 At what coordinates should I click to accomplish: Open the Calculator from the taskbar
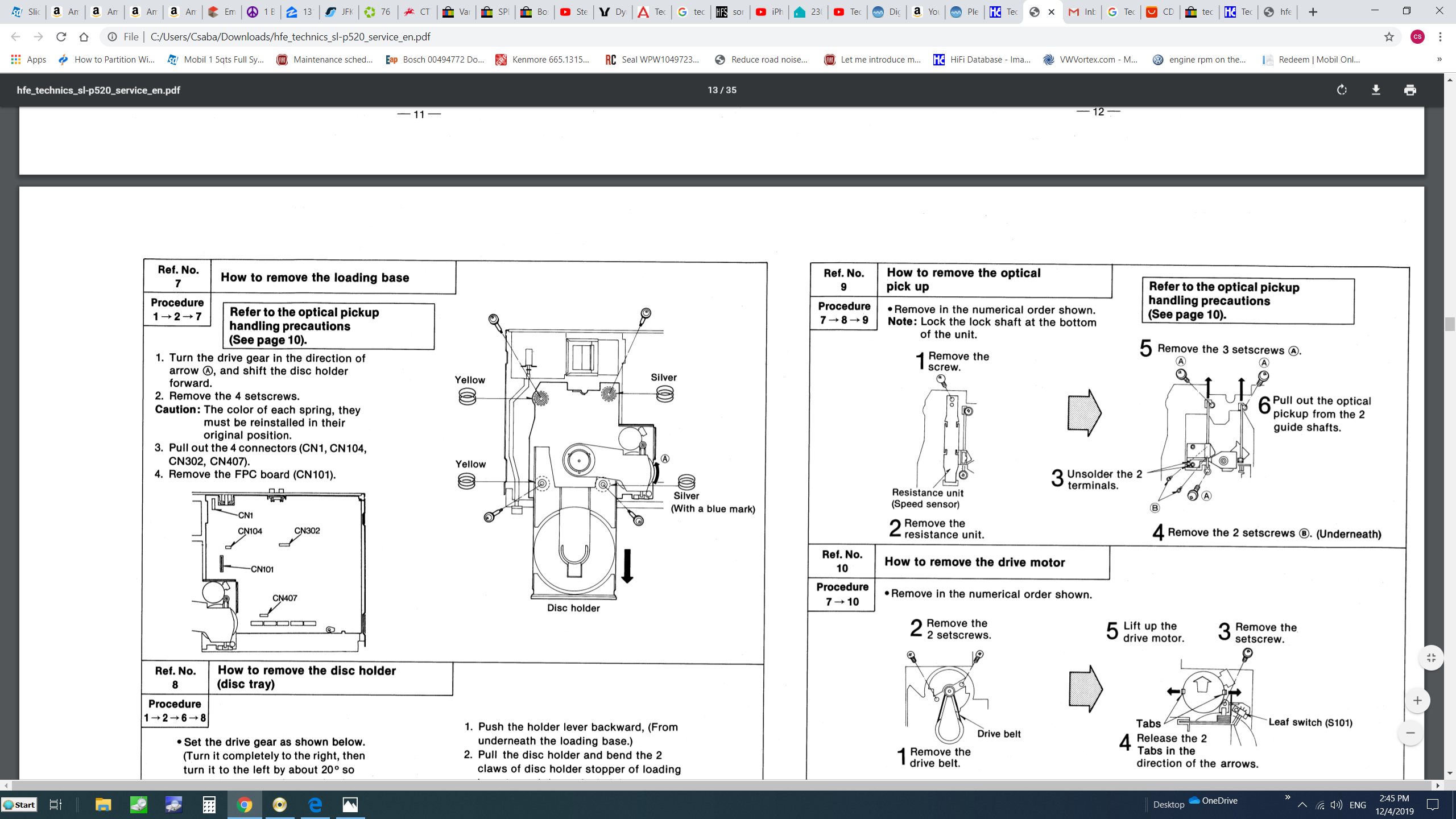pos(209,805)
